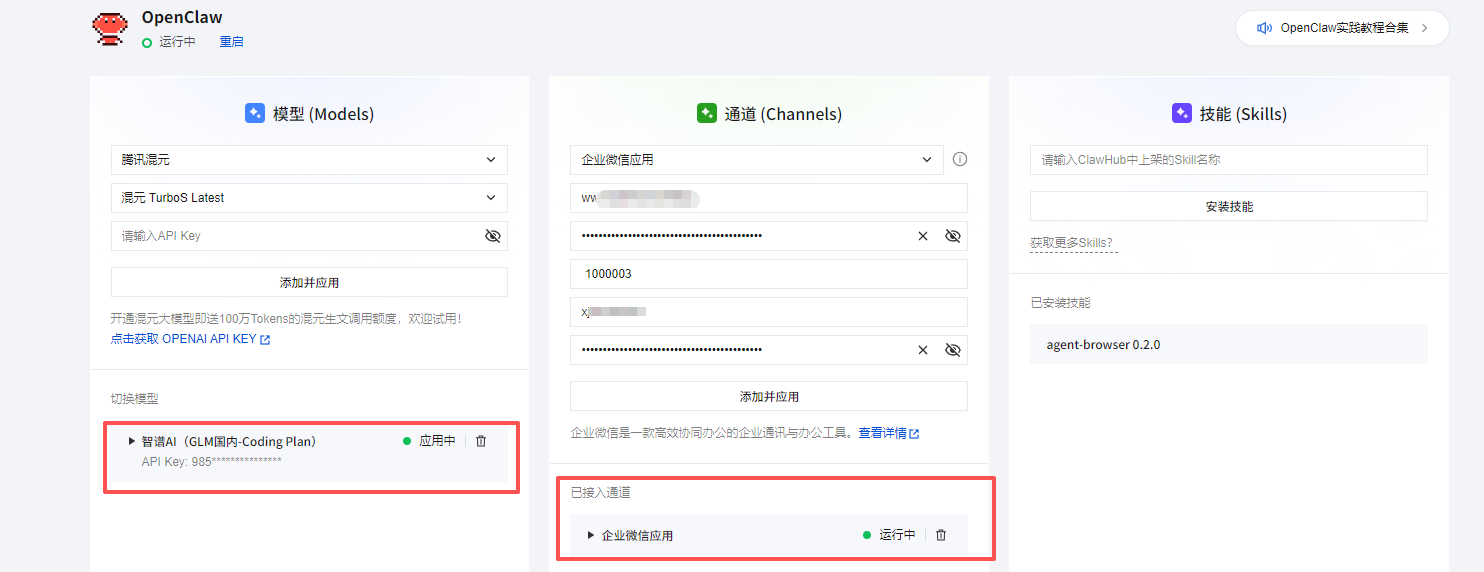
Task: Click the OpenClaw red pixel logo
Action: [110, 28]
